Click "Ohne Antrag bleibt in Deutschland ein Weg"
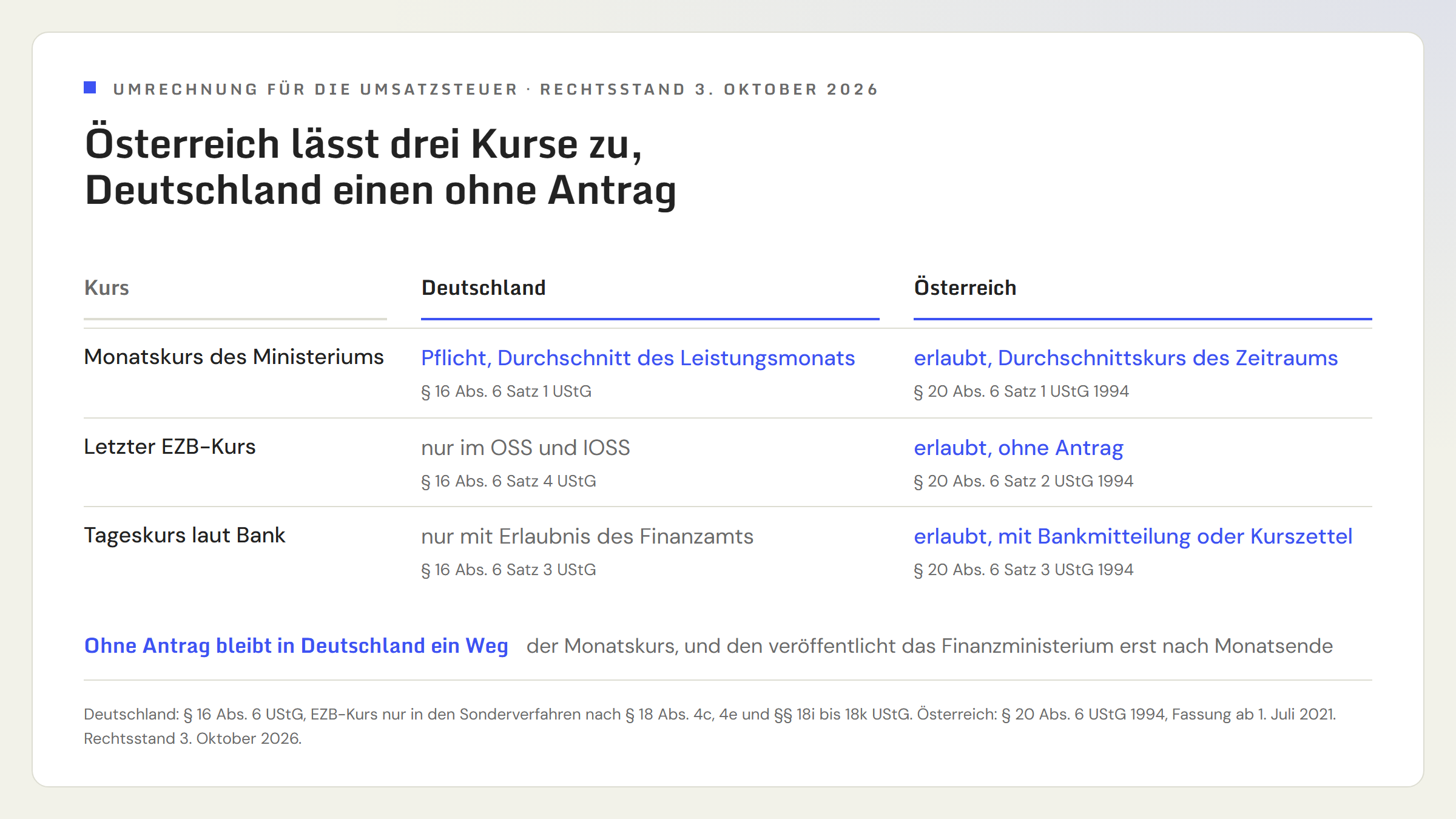 point(296,645)
